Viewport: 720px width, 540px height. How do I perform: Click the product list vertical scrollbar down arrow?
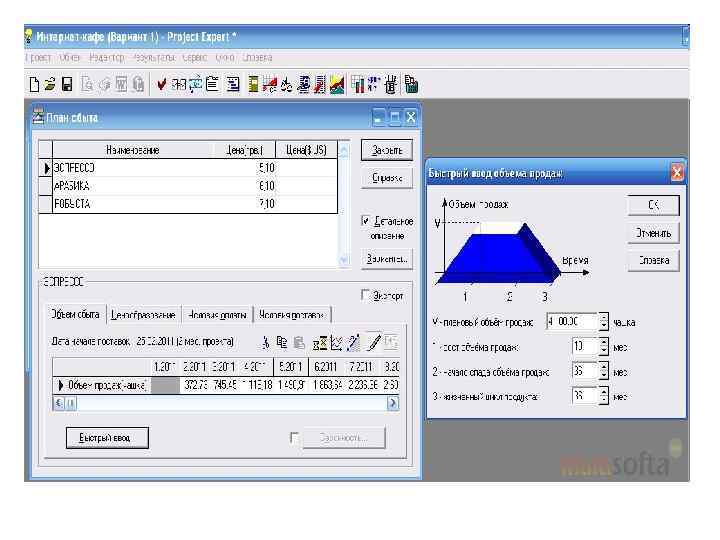(343, 260)
